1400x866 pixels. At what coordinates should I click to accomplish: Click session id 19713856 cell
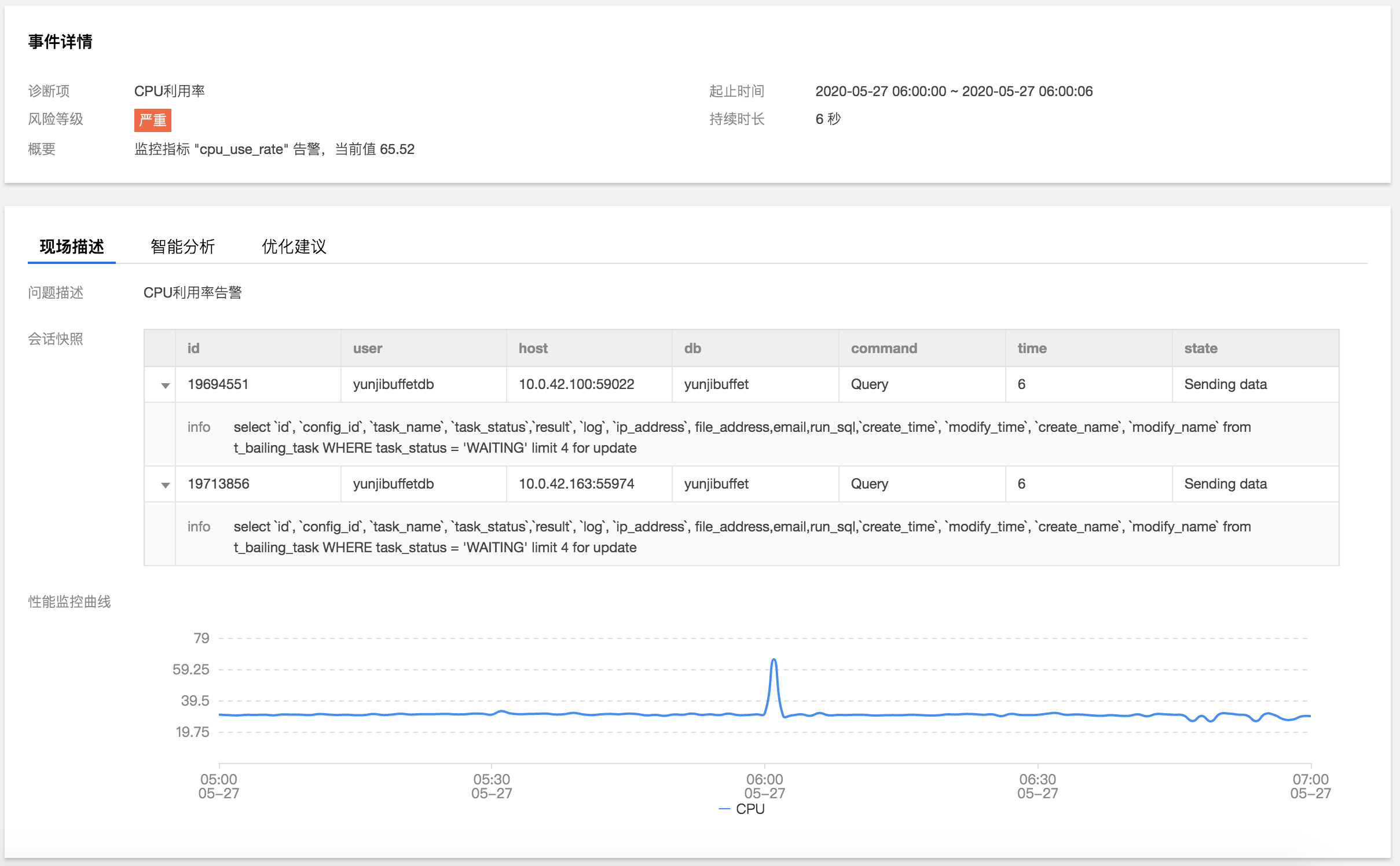tap(218, 484)
